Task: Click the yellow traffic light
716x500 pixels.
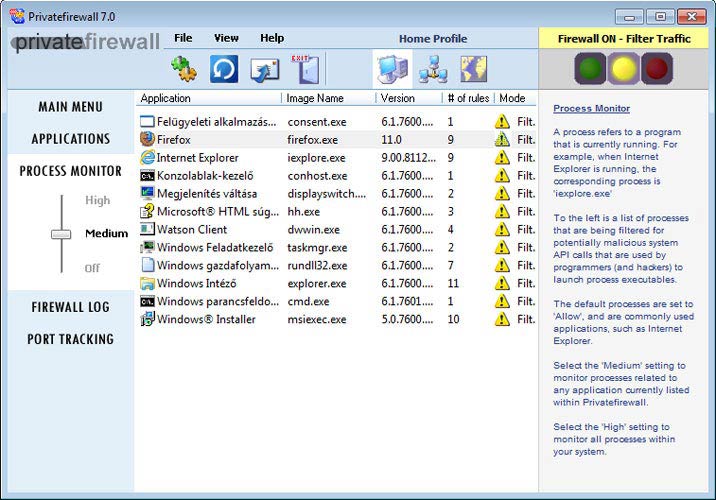Action: tap(624, 68)
